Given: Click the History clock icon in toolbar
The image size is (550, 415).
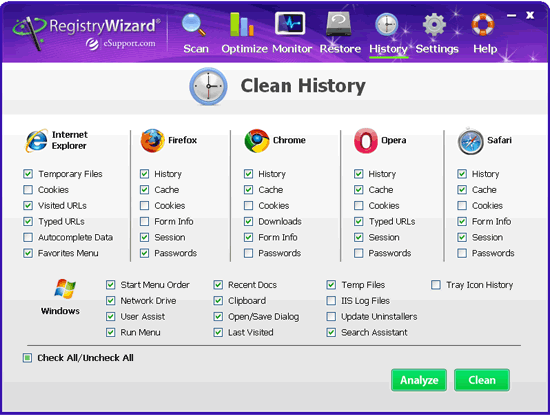Looking at the screenshot, I should click(x=387, y=25).
